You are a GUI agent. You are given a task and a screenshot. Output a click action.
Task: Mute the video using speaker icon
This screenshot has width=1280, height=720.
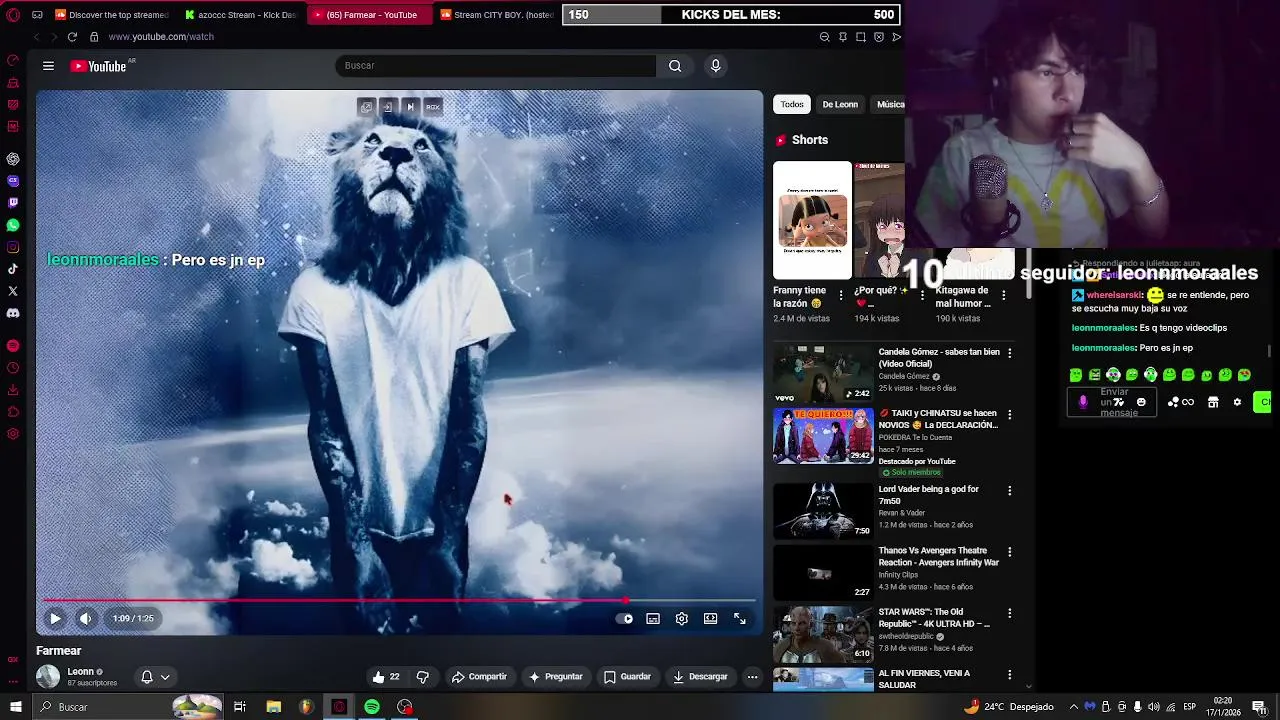85,618
